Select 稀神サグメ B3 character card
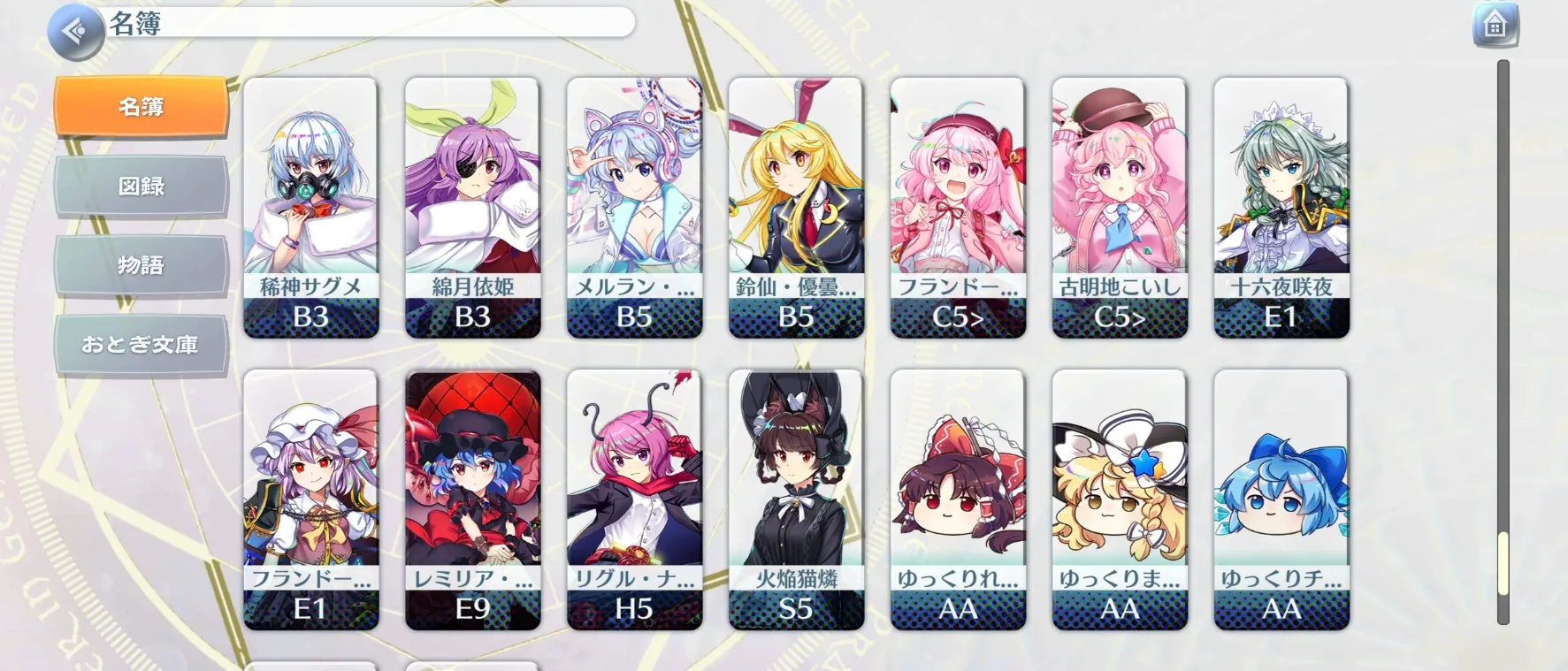The image size is (1568, 671). (x=310, y=208)
